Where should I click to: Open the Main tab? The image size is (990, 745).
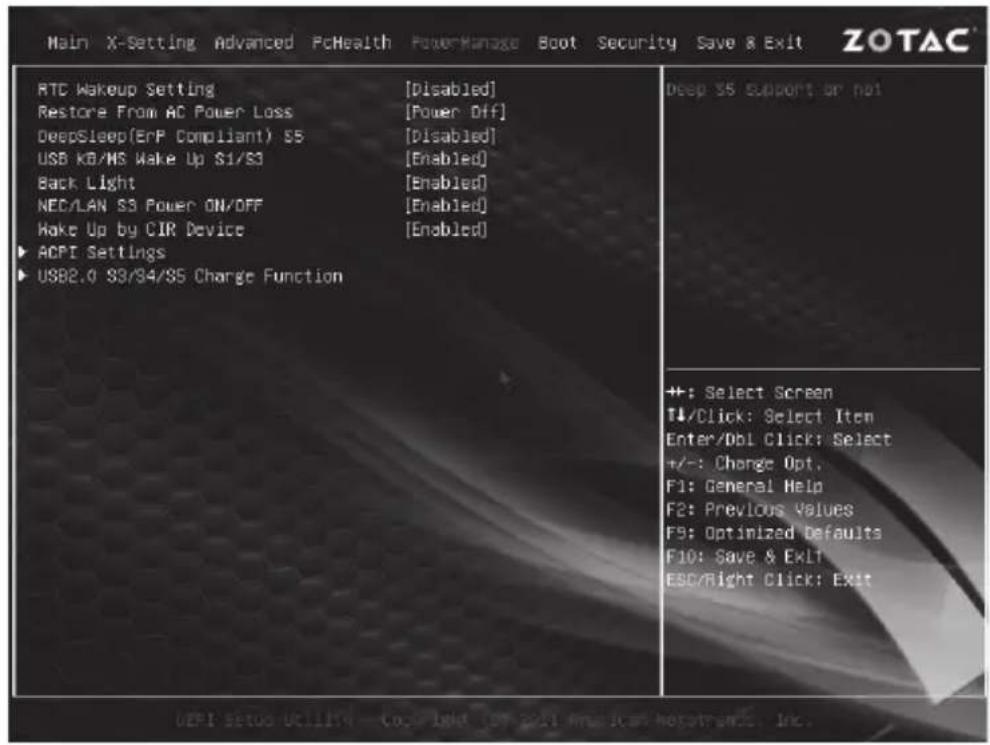click(x=68, y=43)
